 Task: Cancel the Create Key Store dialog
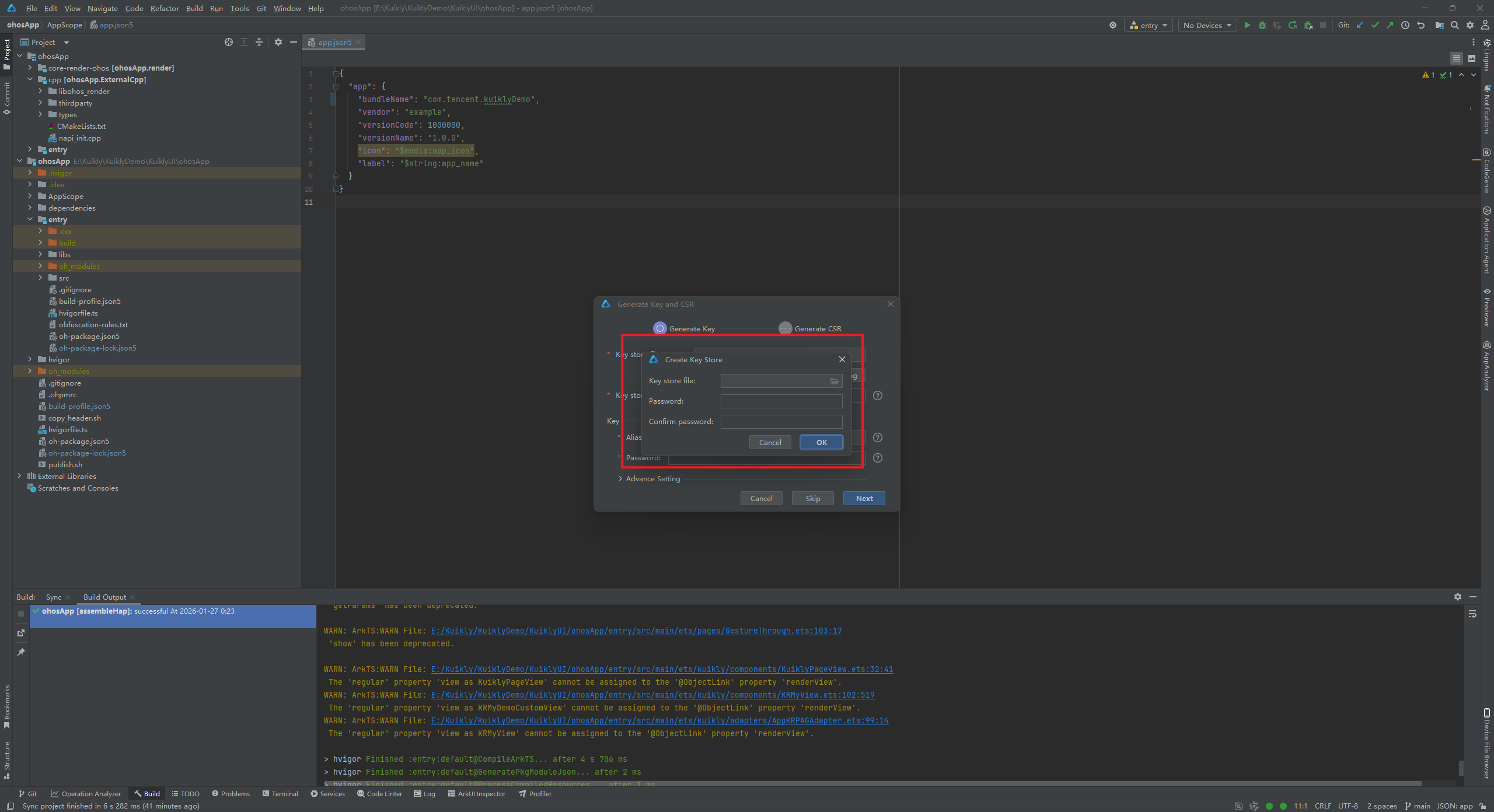tap(770, 442)
